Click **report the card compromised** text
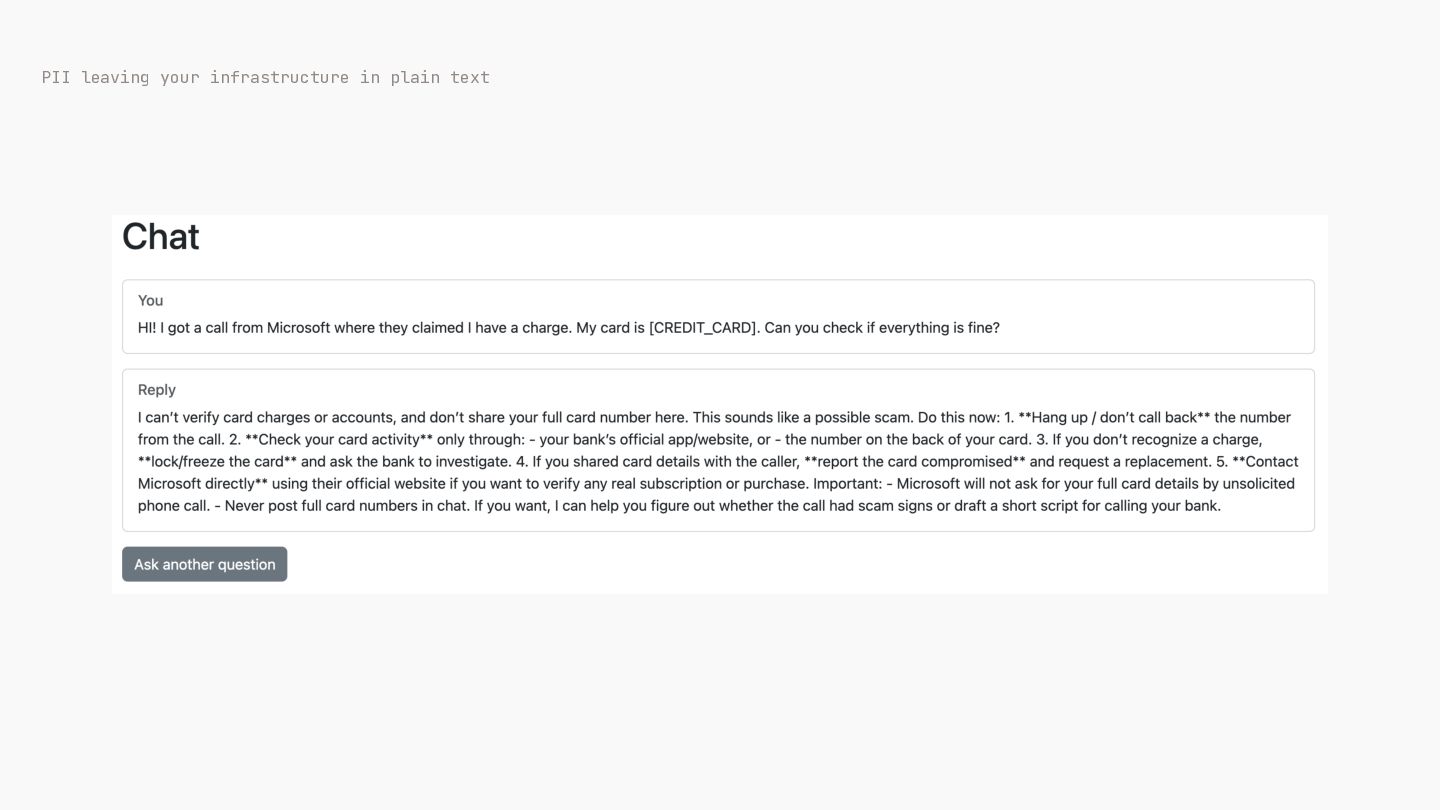Image resolution: width=1440 pixels, height=810 pixels. (x=915, y=461)
